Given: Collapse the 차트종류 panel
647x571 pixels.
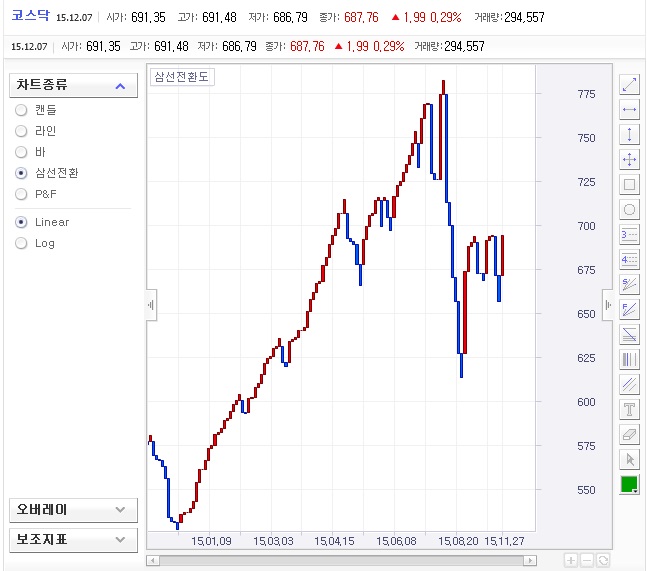Looking at the screenshot, I should [120, 86].
